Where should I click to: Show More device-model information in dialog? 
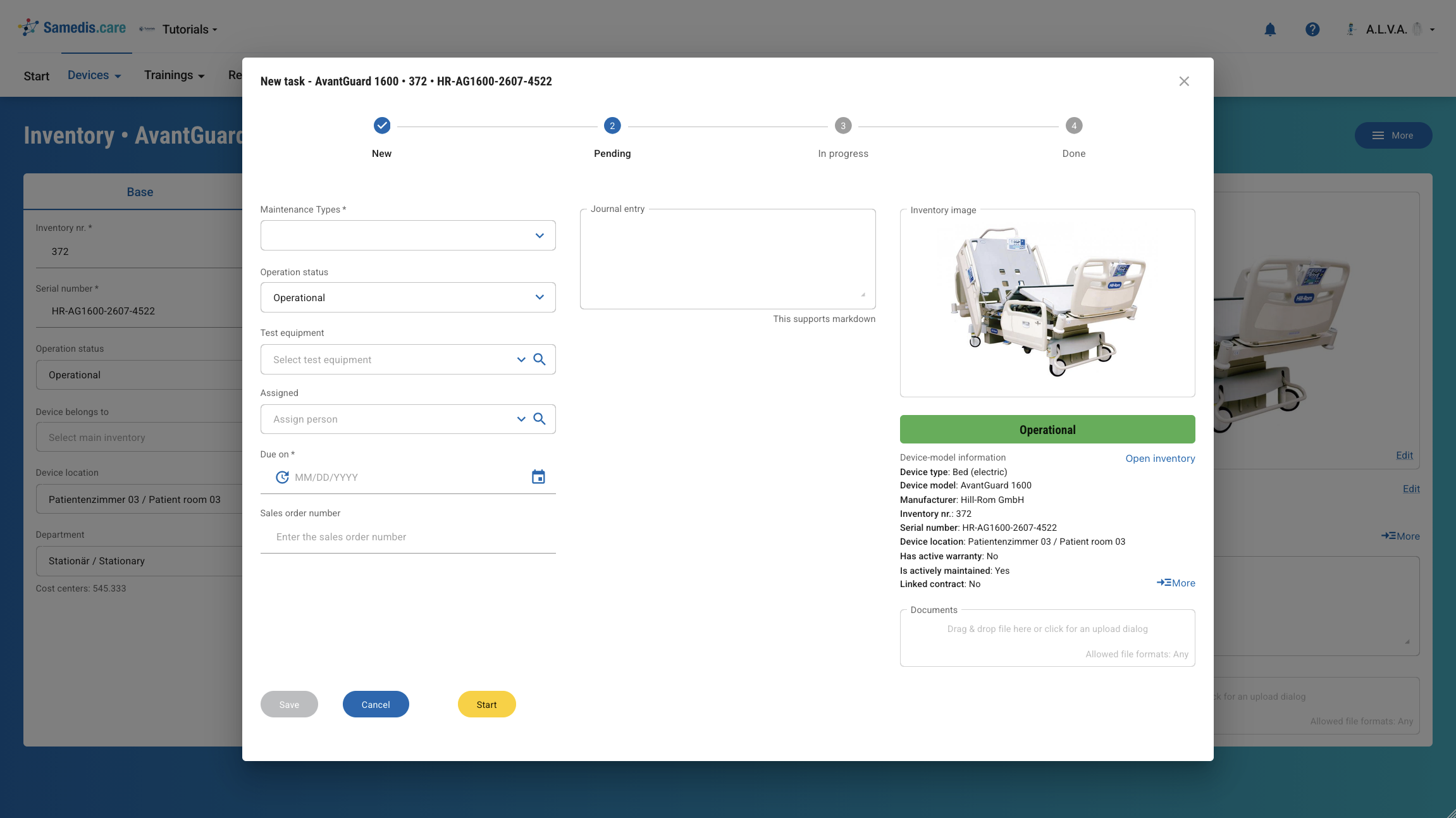coord(1176,583)
